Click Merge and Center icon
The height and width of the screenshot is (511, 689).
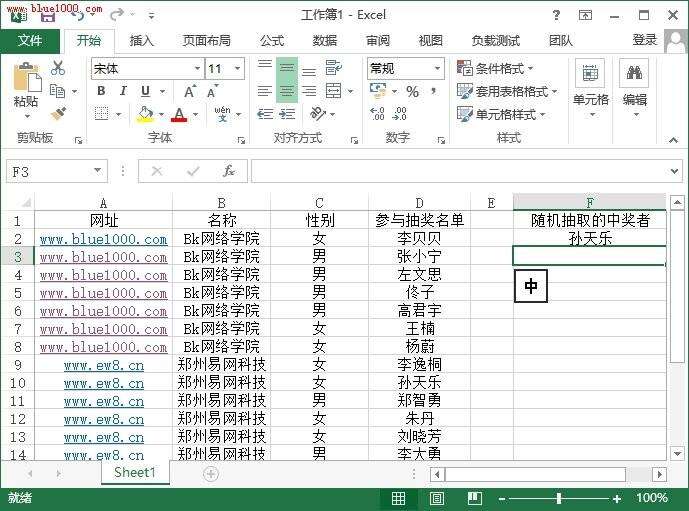pos(334,91)
